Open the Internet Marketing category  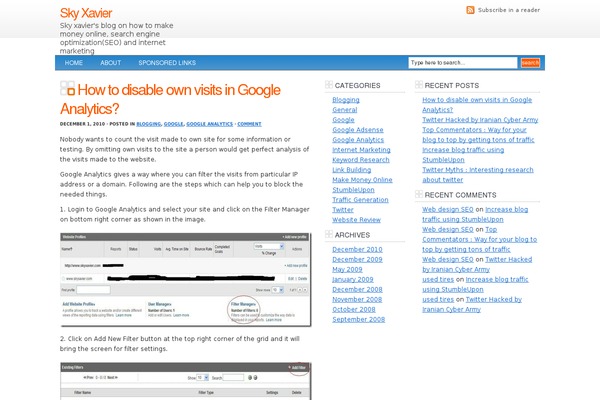(361, 150)
